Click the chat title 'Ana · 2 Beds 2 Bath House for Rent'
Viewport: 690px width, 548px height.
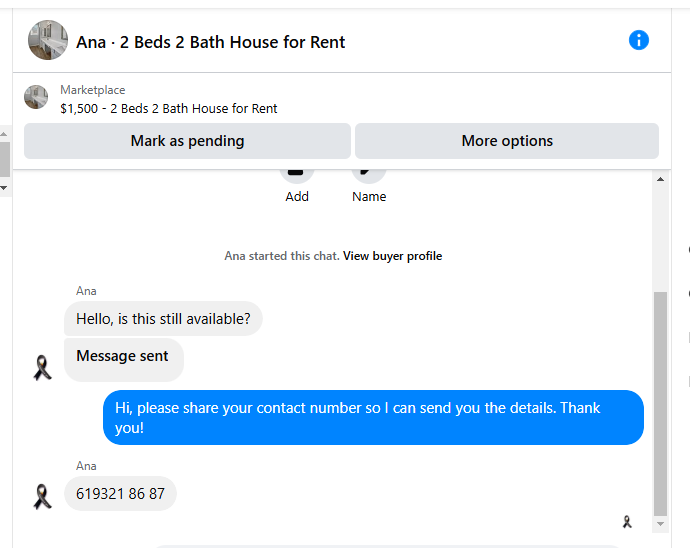coord(211,42)
